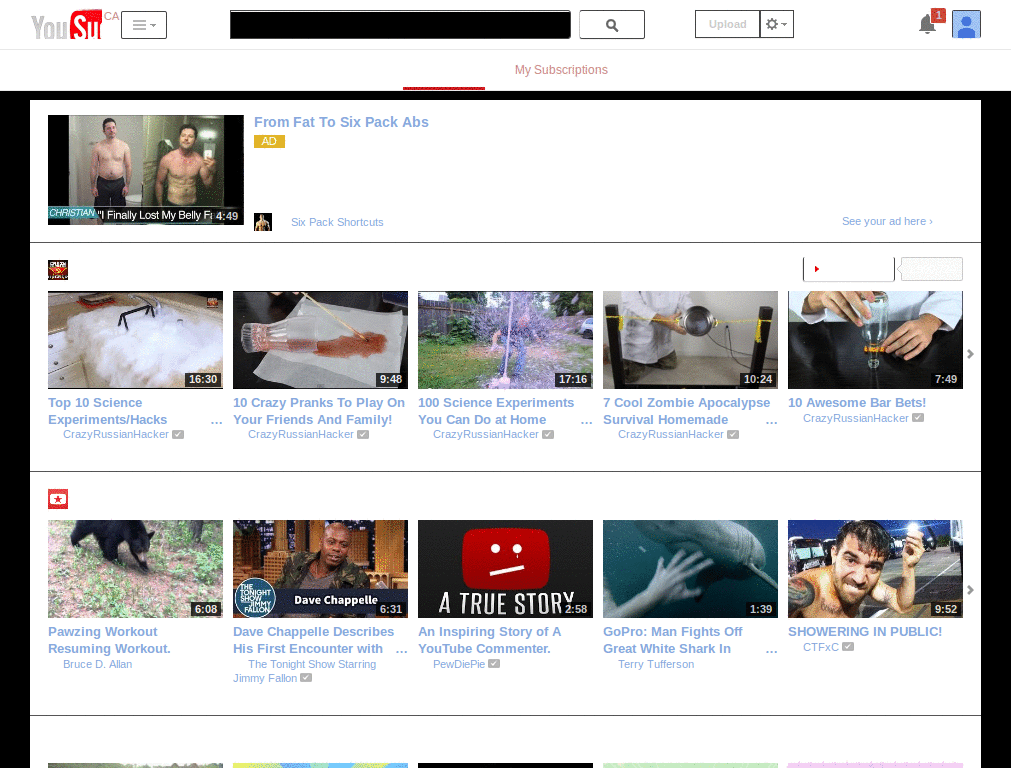Open the gear settings dropdown
The image size is (1024, 768).
(x=776, y=24)
